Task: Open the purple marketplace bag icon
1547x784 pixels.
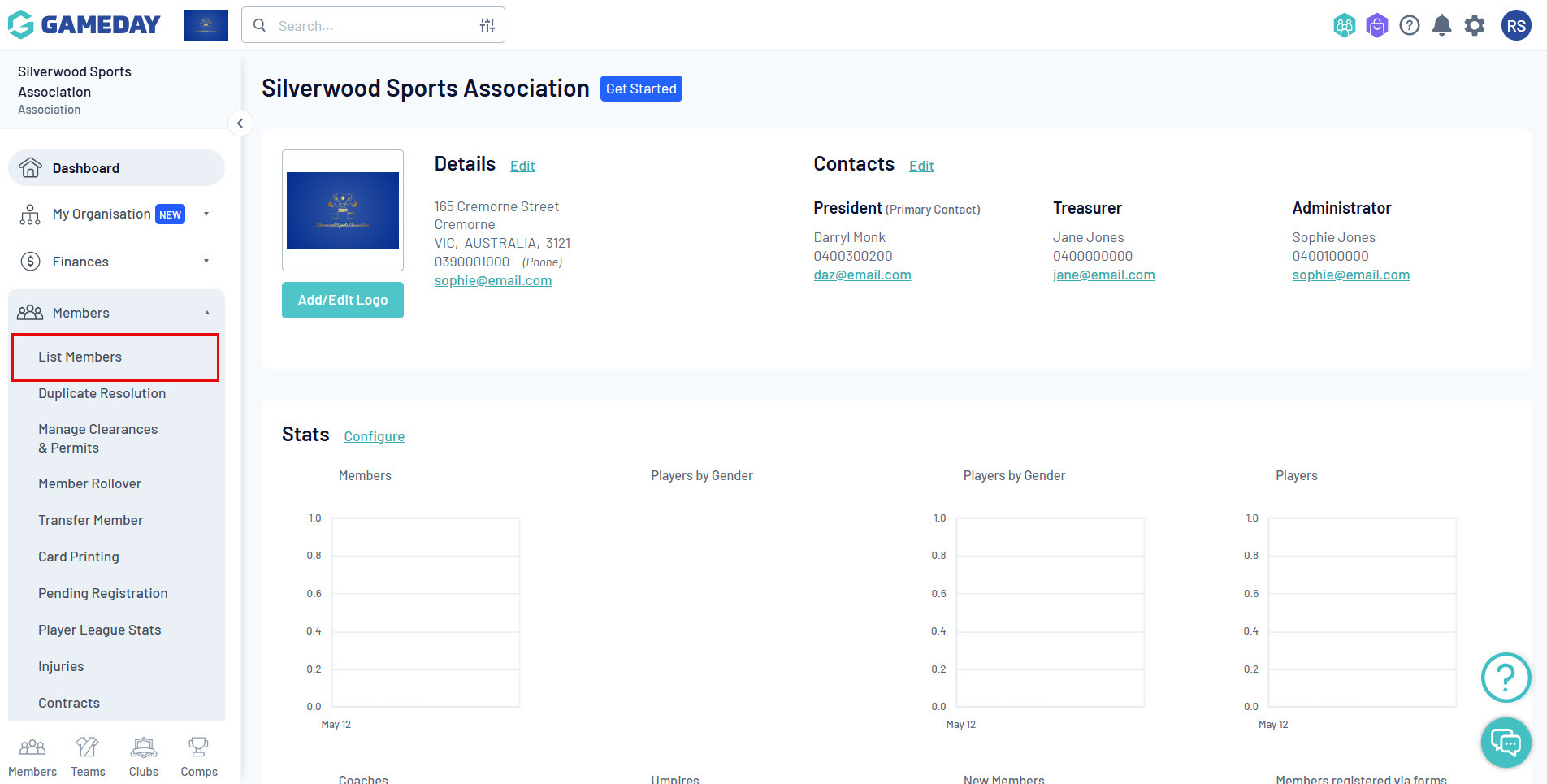Action: coord(1377,26)
